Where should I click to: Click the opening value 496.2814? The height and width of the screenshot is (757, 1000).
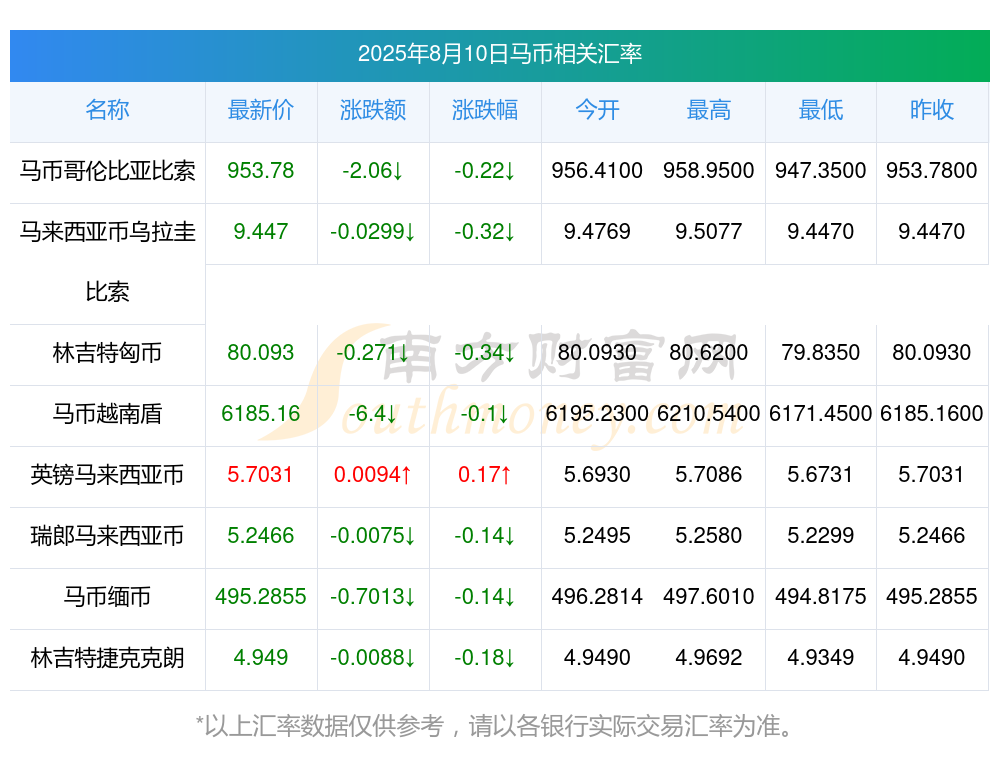click(x=597, y=597)
